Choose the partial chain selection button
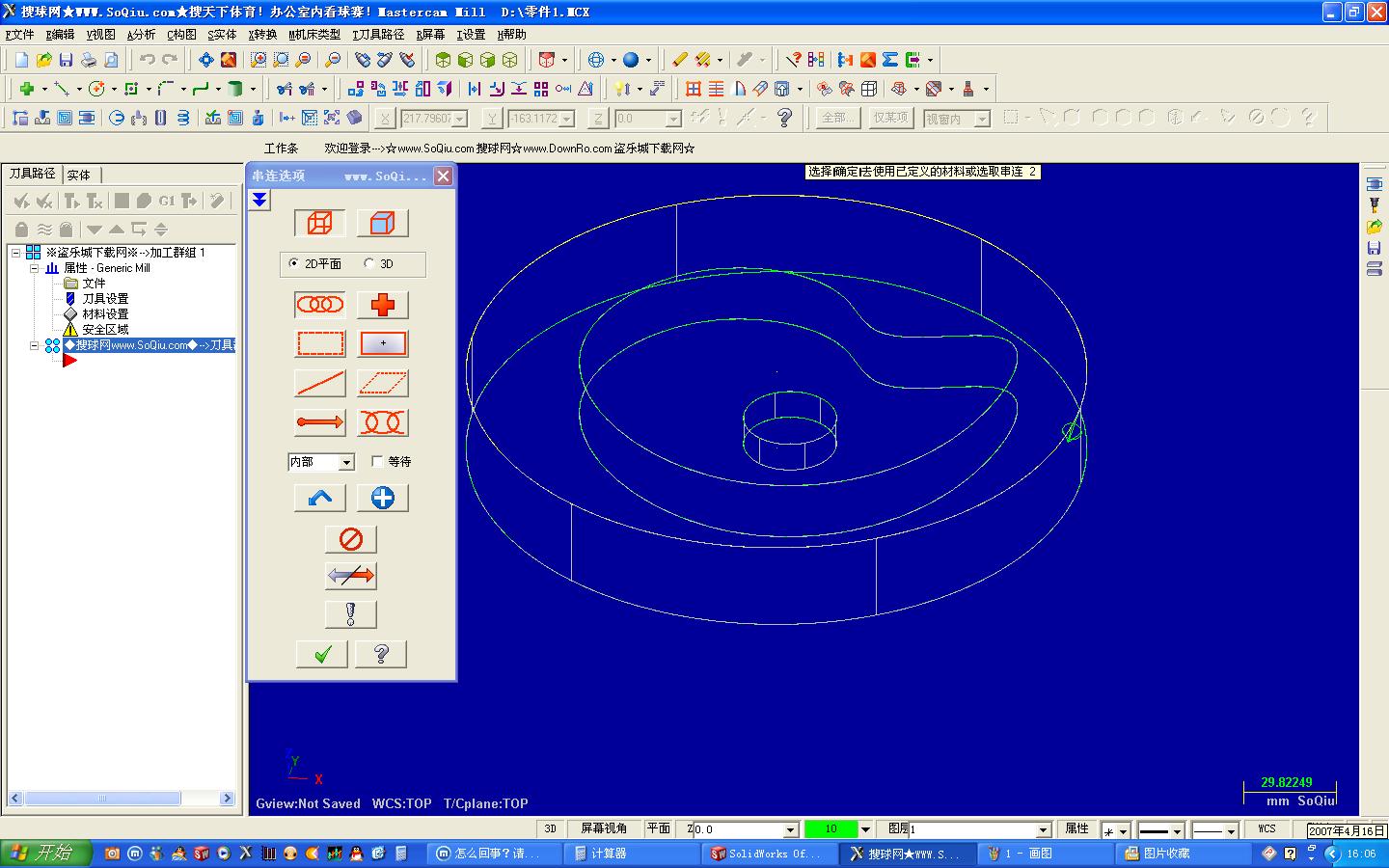Screen dimensions: 1389x868 pos(382,422)
